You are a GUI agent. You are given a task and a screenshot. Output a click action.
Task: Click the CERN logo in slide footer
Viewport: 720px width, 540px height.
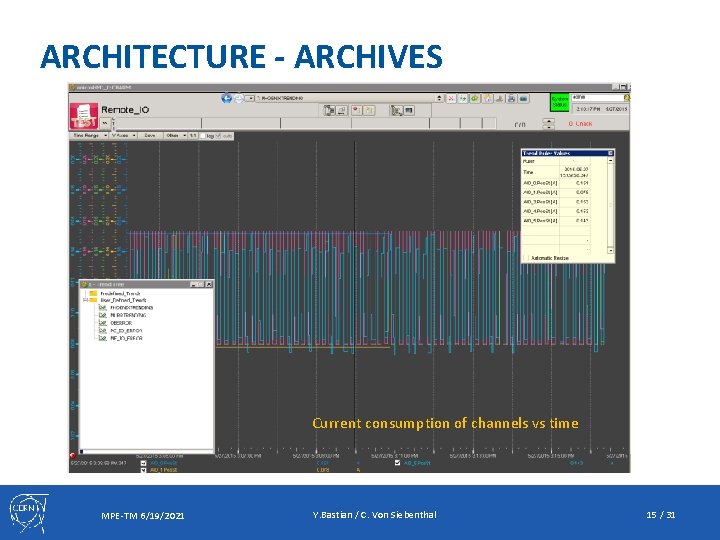(x=28, y=513)
